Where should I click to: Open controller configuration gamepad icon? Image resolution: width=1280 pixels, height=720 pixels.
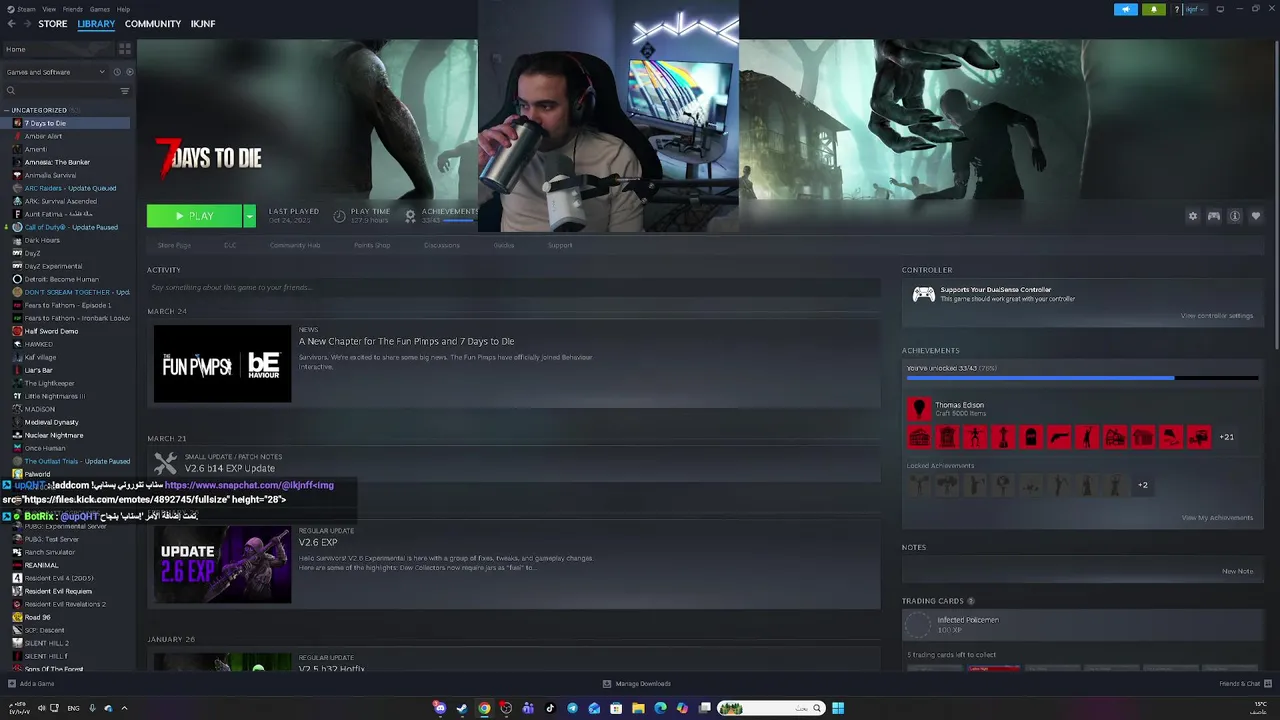(x=1214, y=216)
